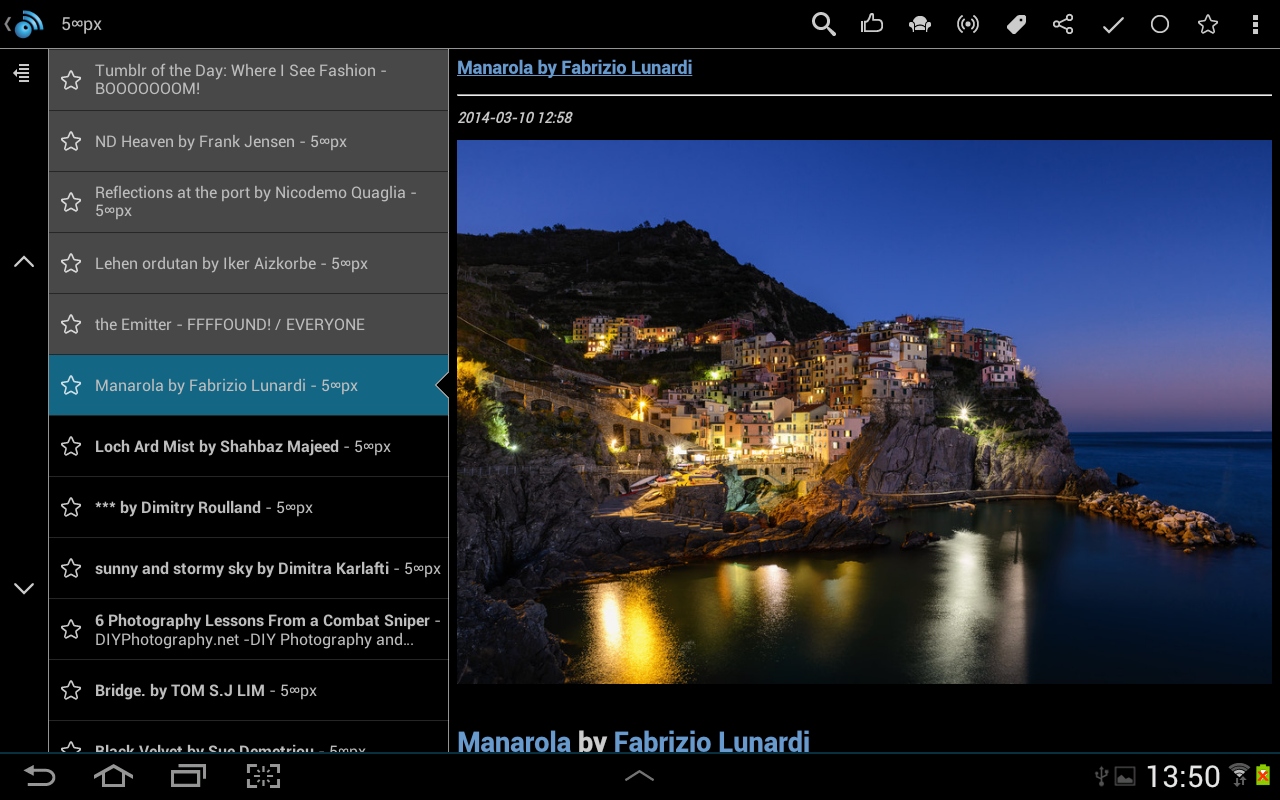Expand the bottom bar with the caret
The height and width of the screenshot is (800, 1280).
click(639, 773)
